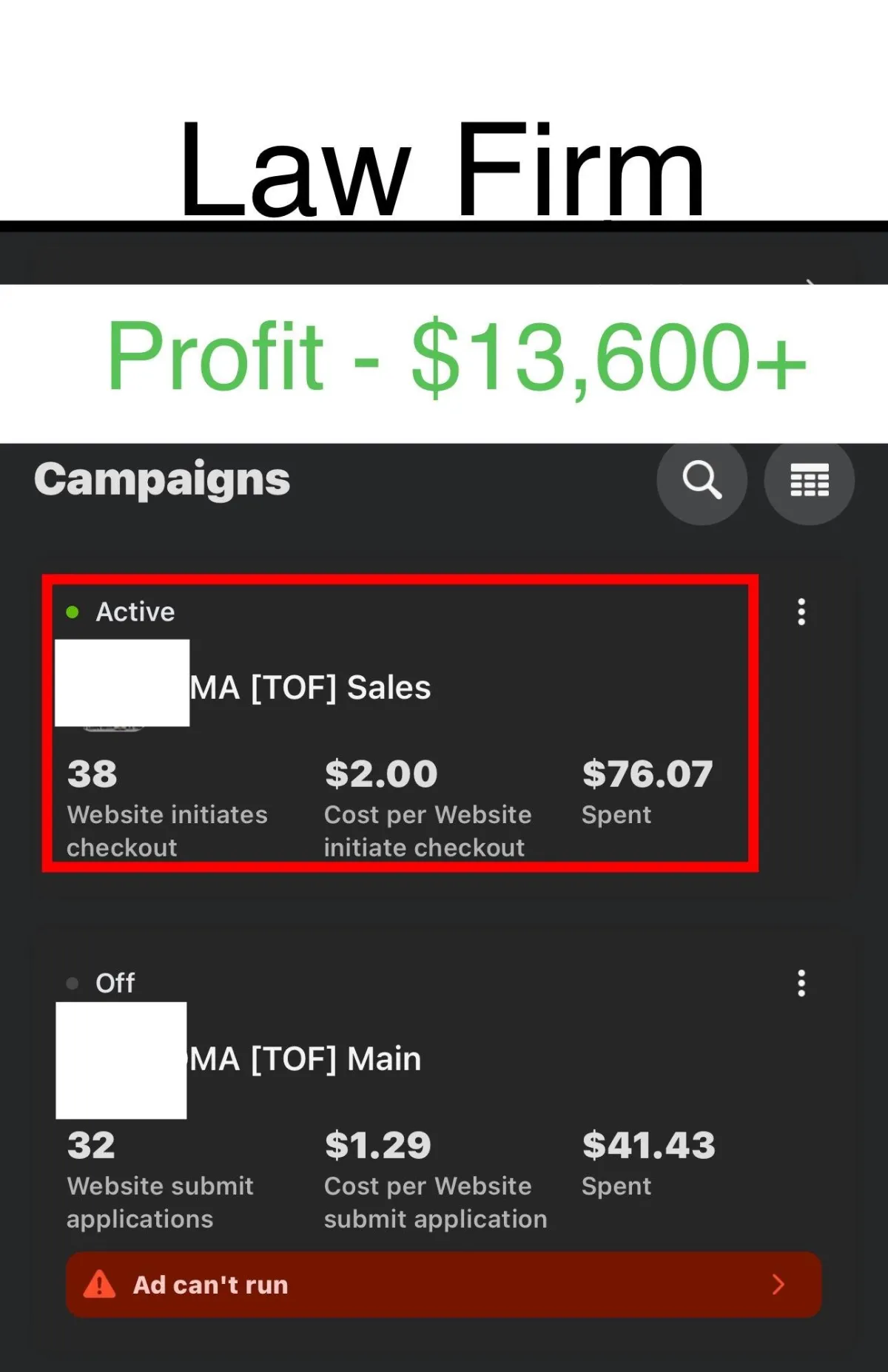Click the Campaigns heading
888x1372 pixels.
(x=162, y=480)
